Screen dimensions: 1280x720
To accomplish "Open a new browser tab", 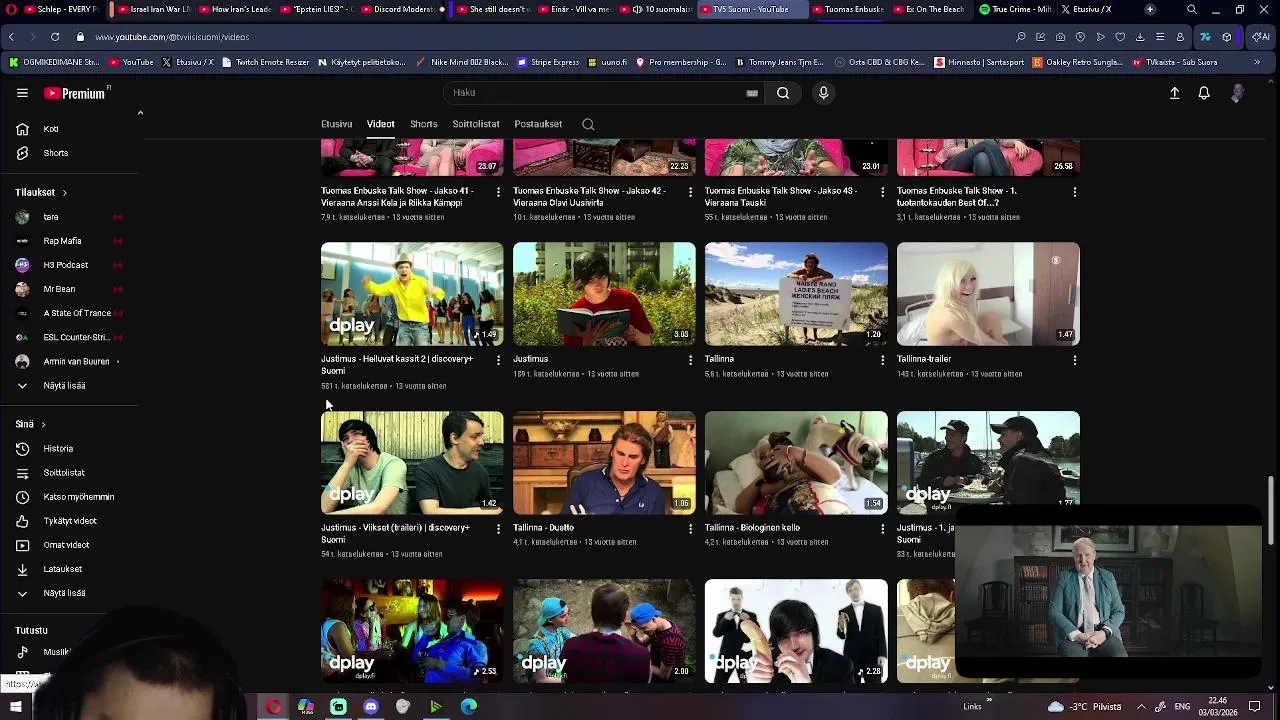I will [1150, 9].
